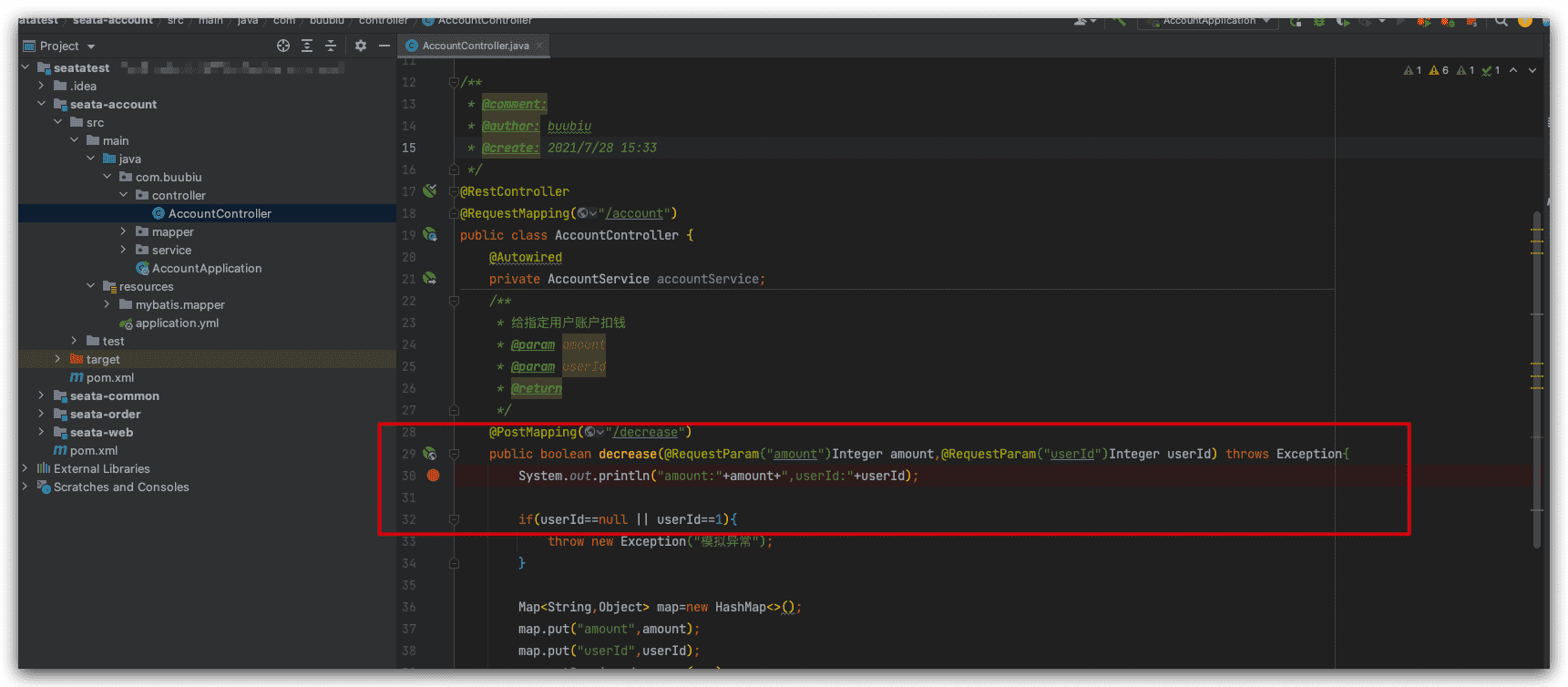Expand all in Project panel
The width and height of the screenshot is (1568, 687).
(x=307, y=46)
